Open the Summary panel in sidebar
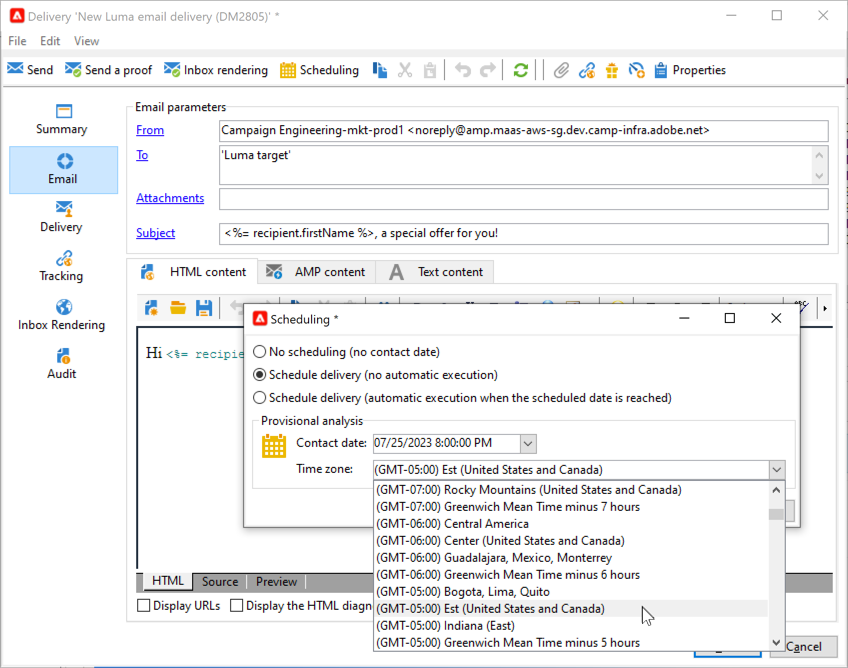This screenshot has width=848, height=668. click(62, 120)
